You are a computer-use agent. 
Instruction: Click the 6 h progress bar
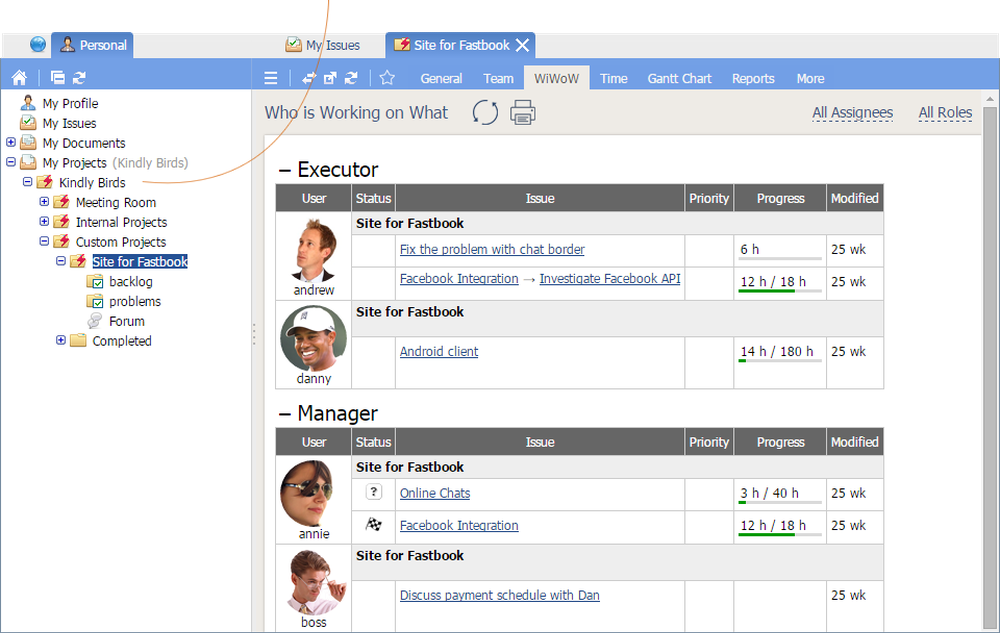click(x=779, y=258)
